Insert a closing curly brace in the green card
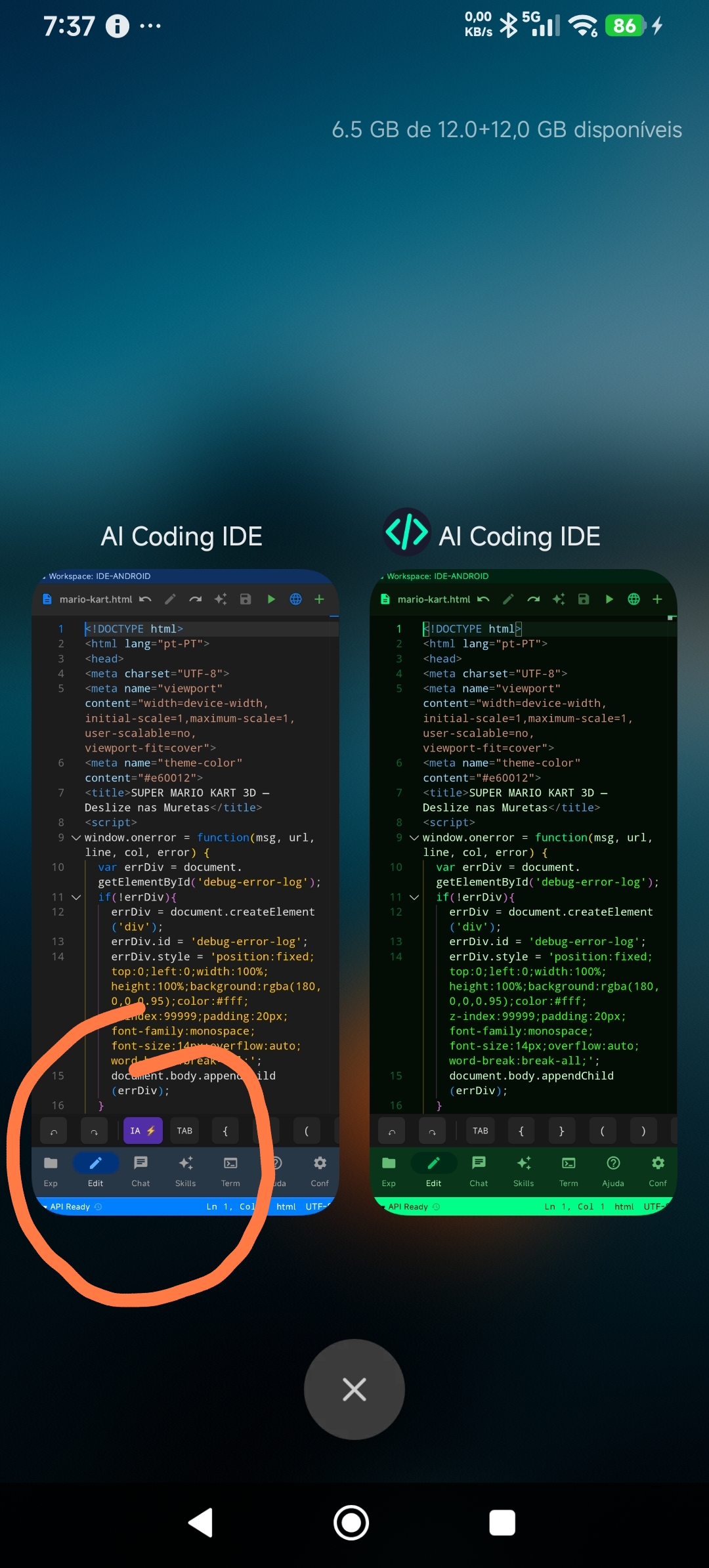Image resolution: width=709 pixels, height=1568 pixels. [561, 1131]
